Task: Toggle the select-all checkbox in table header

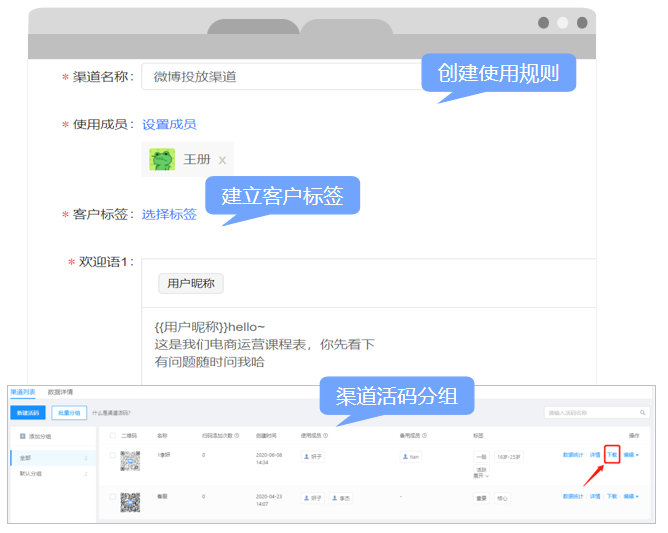Action: click(112, 436)
